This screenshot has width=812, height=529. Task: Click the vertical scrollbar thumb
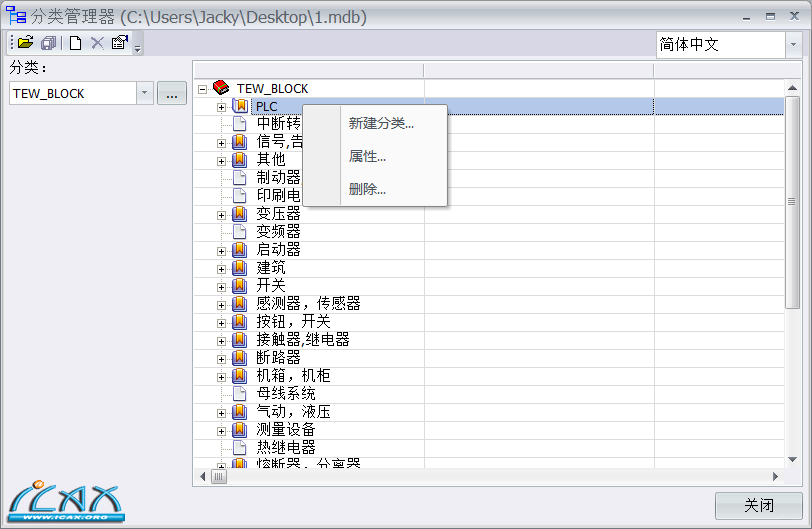(792, 202)
